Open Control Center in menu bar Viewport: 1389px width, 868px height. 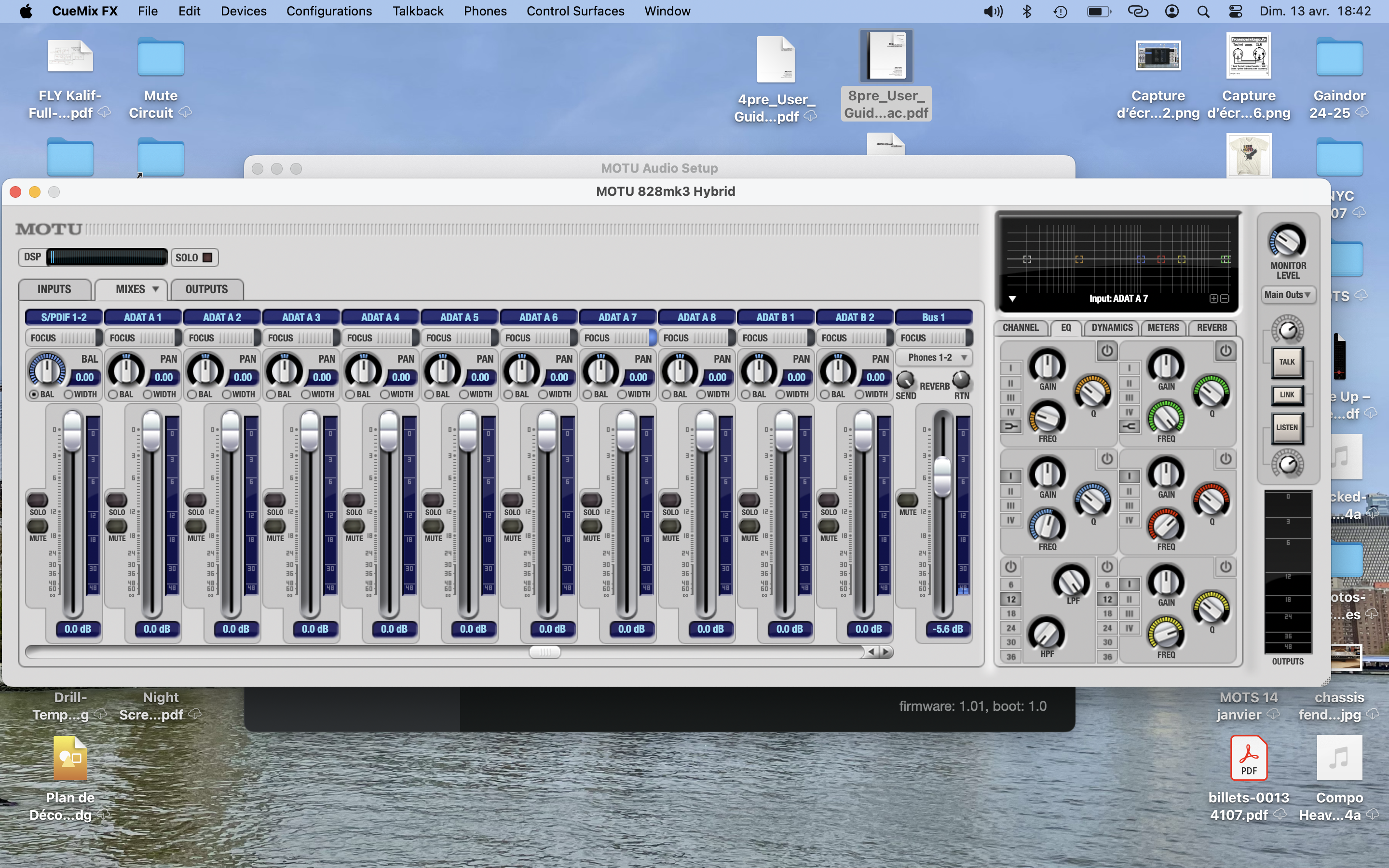point(1236,12)
